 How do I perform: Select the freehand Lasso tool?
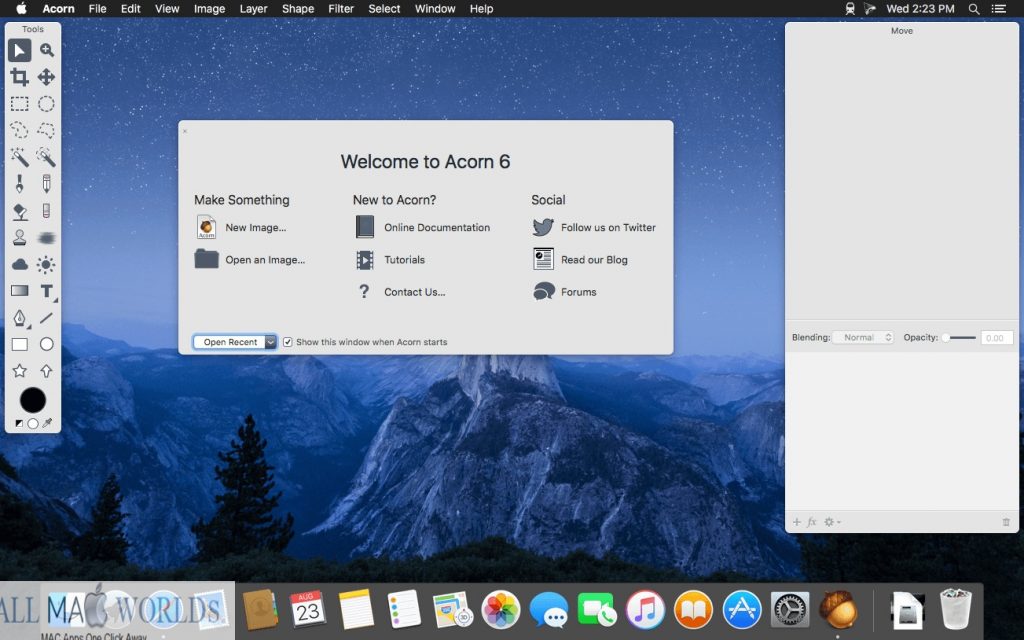[20, 130]
